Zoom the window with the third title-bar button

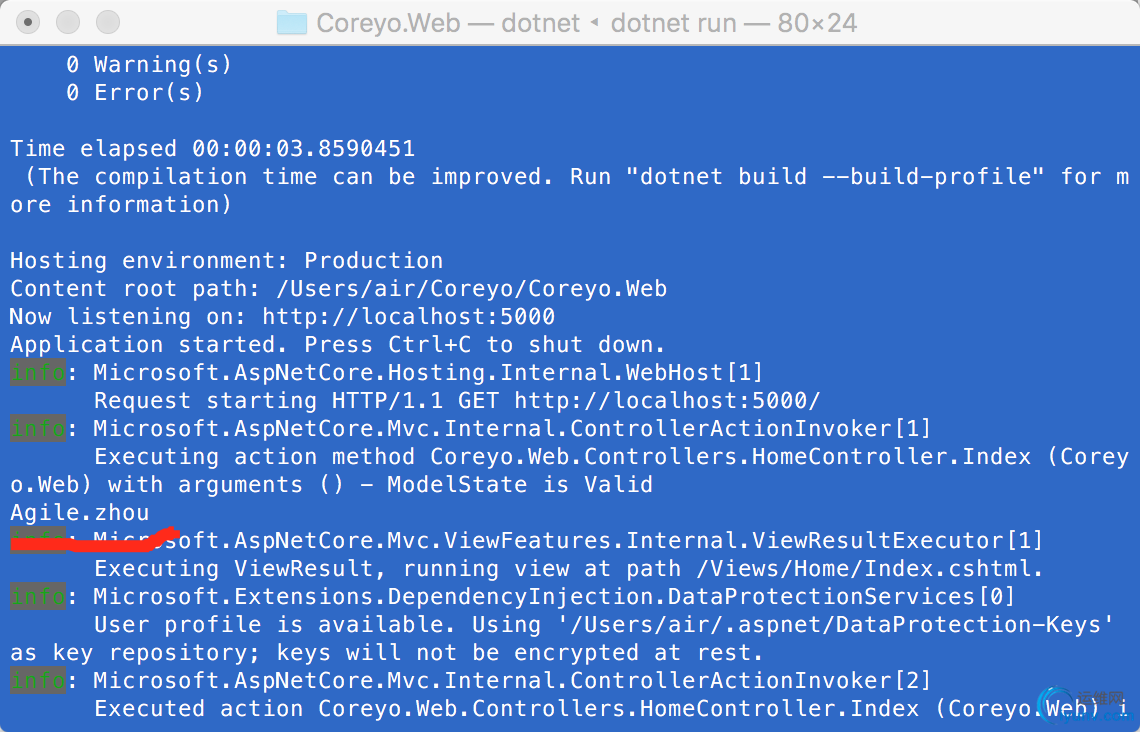click(108, 22)
